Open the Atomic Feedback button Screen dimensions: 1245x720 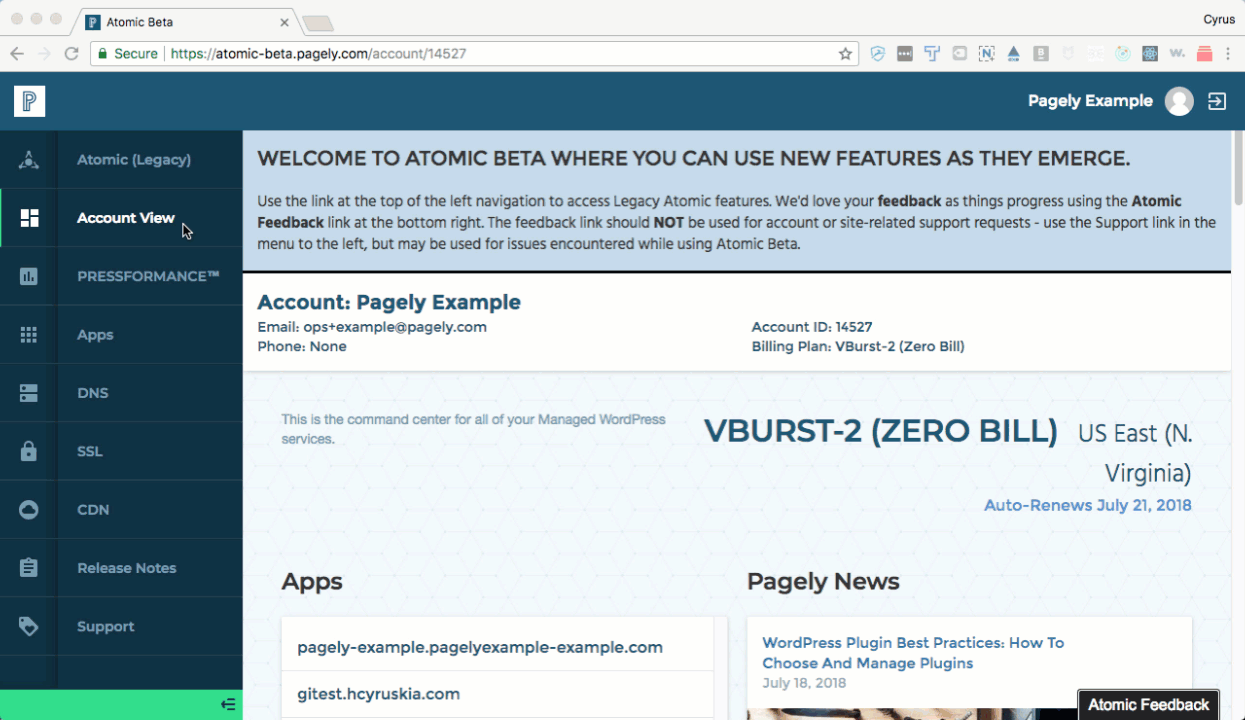(x=1148, y=705)
